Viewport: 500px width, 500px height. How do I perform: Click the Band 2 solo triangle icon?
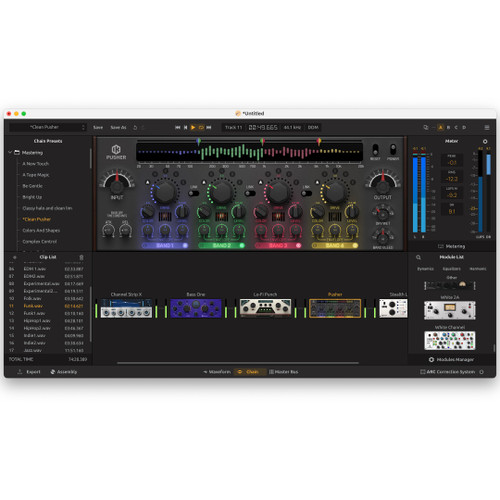point(204,182)
